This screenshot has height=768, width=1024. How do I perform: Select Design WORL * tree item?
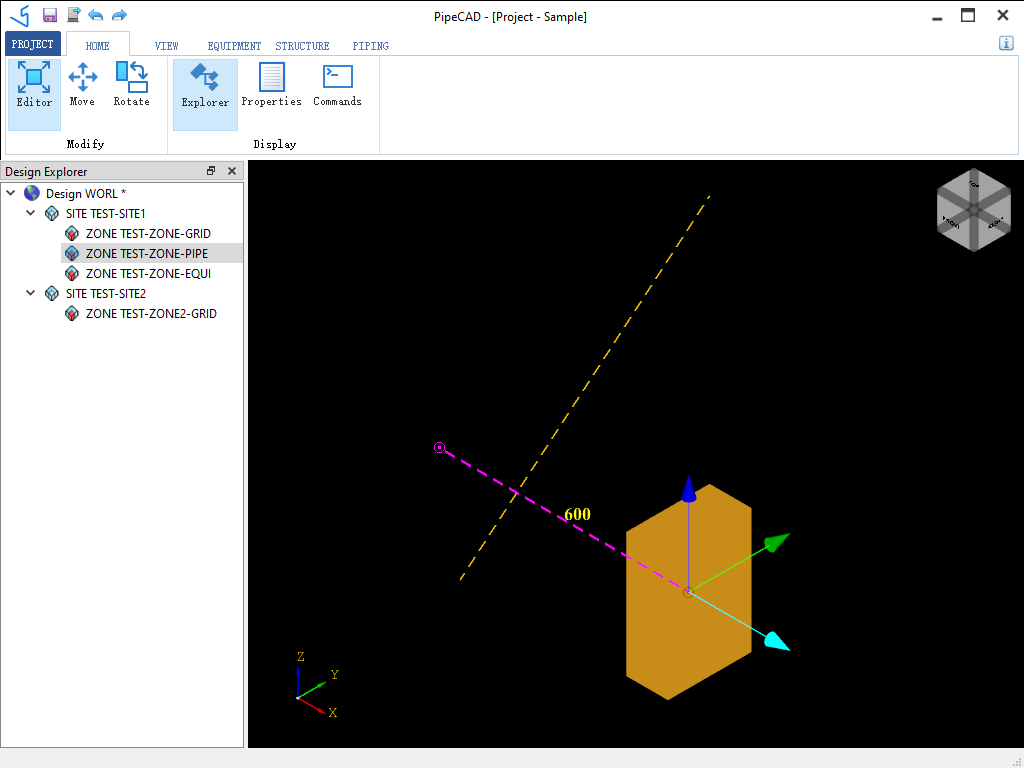(86, 193)
